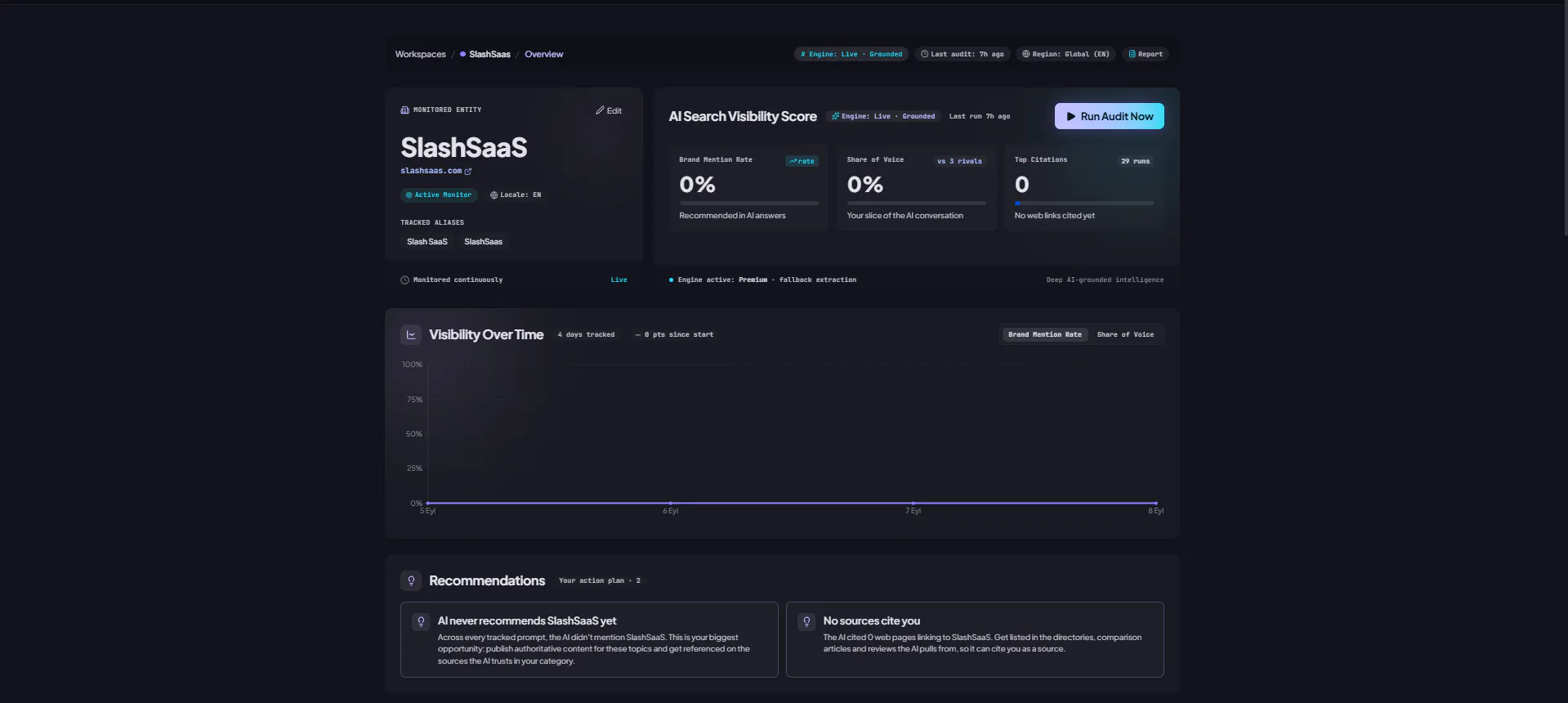This screenshot has height=703, width=1568.
Task: Click the globe icon in the Region chip
Action: 1026,55
